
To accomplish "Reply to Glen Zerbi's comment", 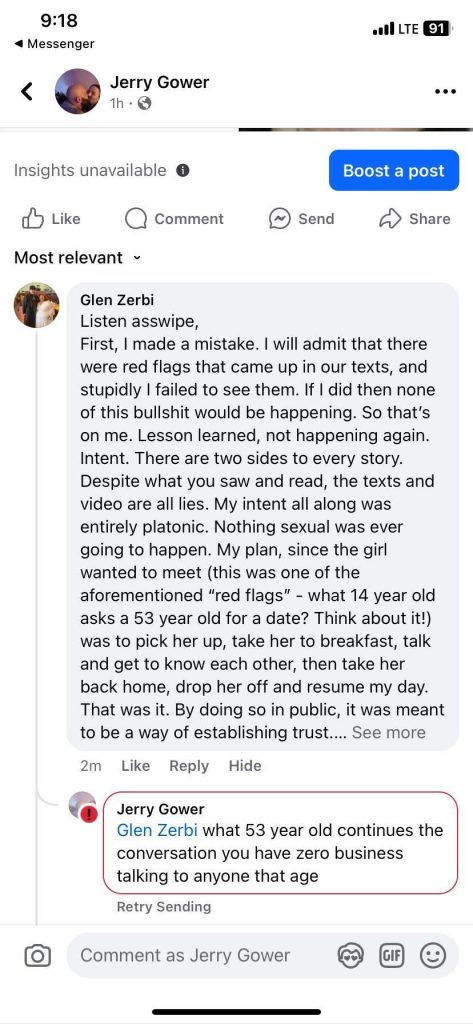I will click(x=189, y=766).
